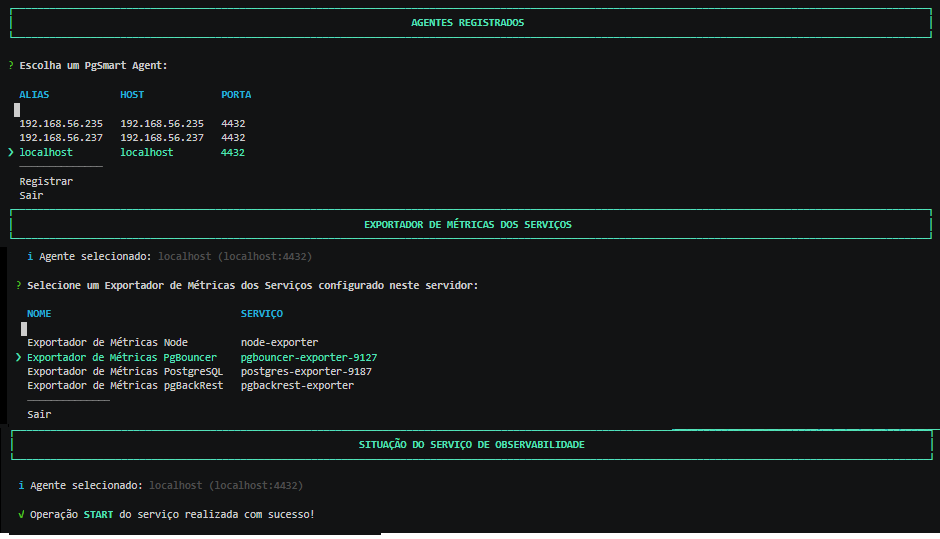This screenshot has height=539, width=940.
Task: Click the question mark before Selecione
Action: pyautogui.click(x=19, y=285)
